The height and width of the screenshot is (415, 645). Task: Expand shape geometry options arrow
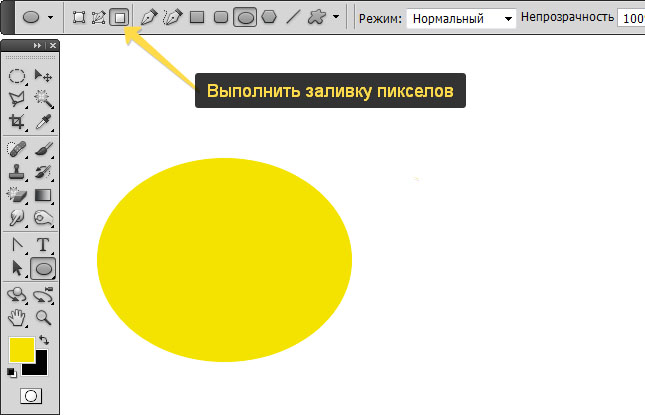point(336,18)
